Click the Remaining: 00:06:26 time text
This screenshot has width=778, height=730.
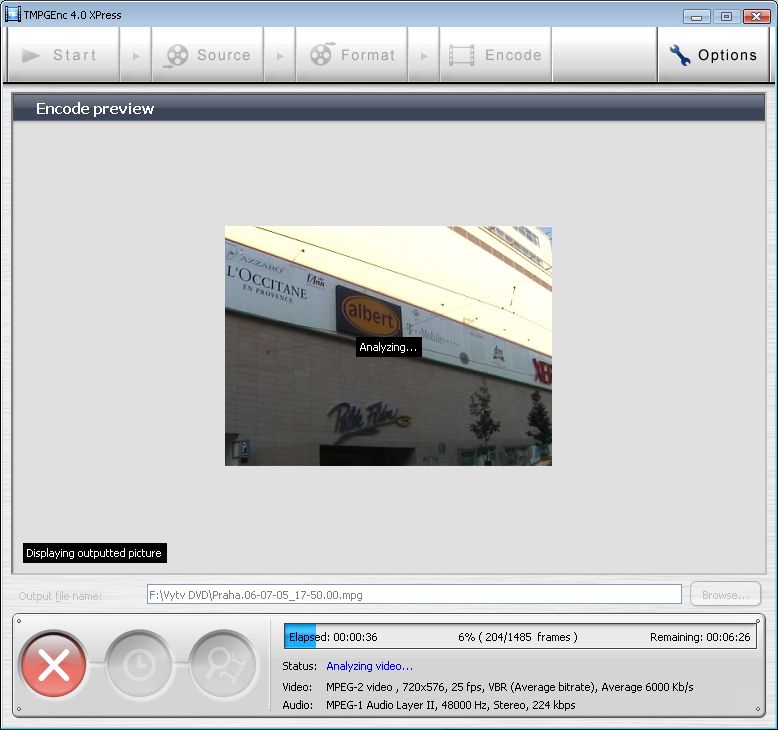tap(700, 637)
